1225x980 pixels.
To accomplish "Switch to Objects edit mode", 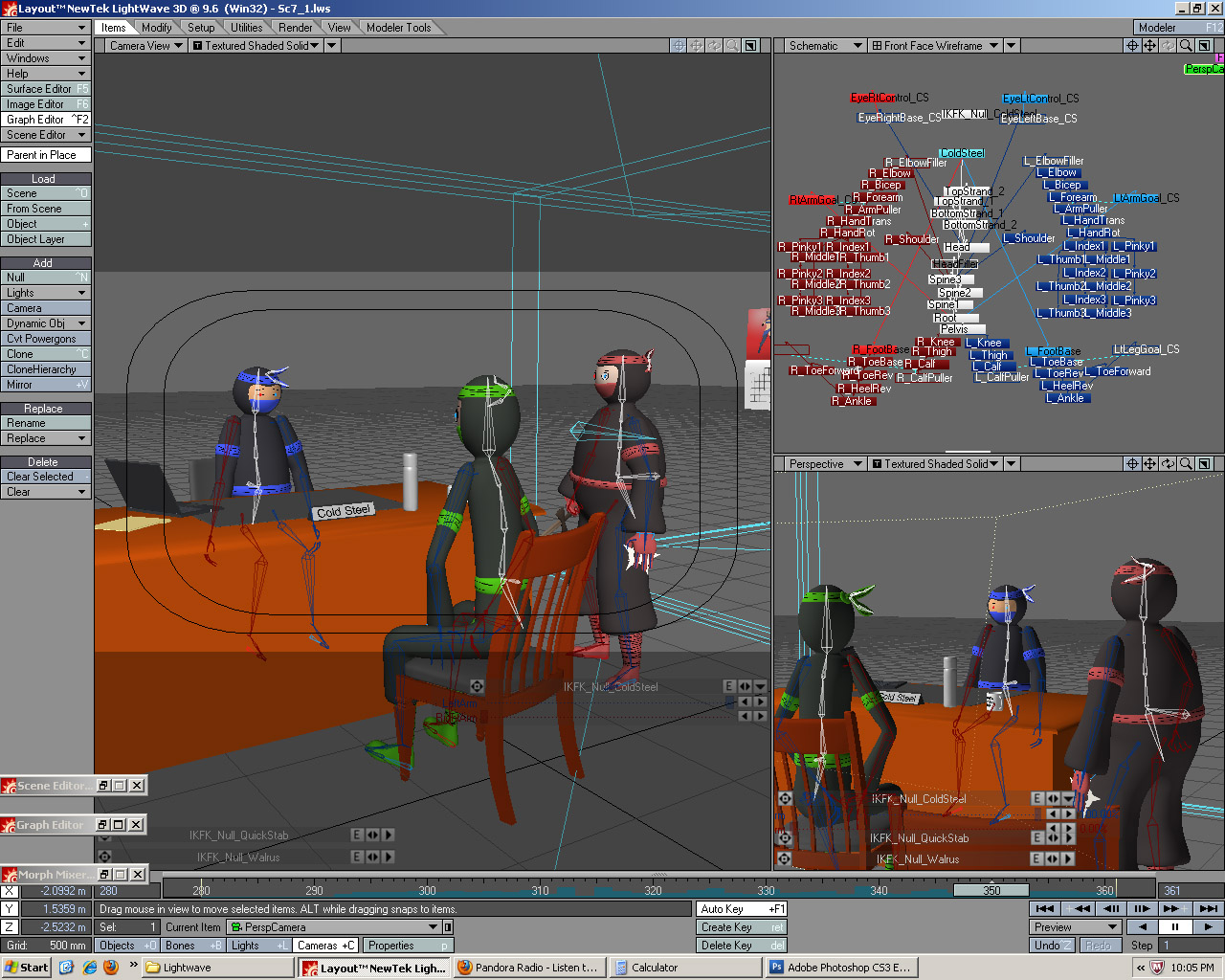I will tap(127, 945).
